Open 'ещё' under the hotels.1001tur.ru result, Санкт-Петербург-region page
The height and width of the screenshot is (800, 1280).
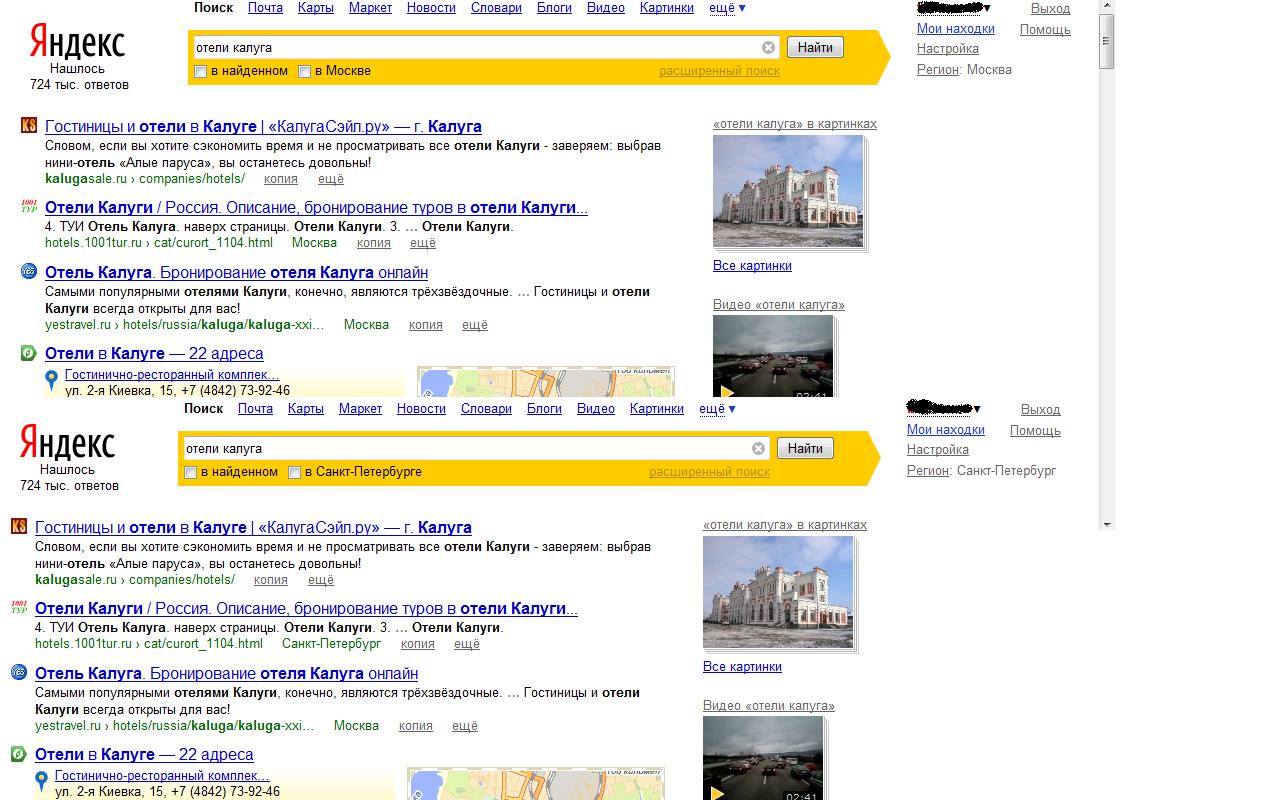[467, 644]
